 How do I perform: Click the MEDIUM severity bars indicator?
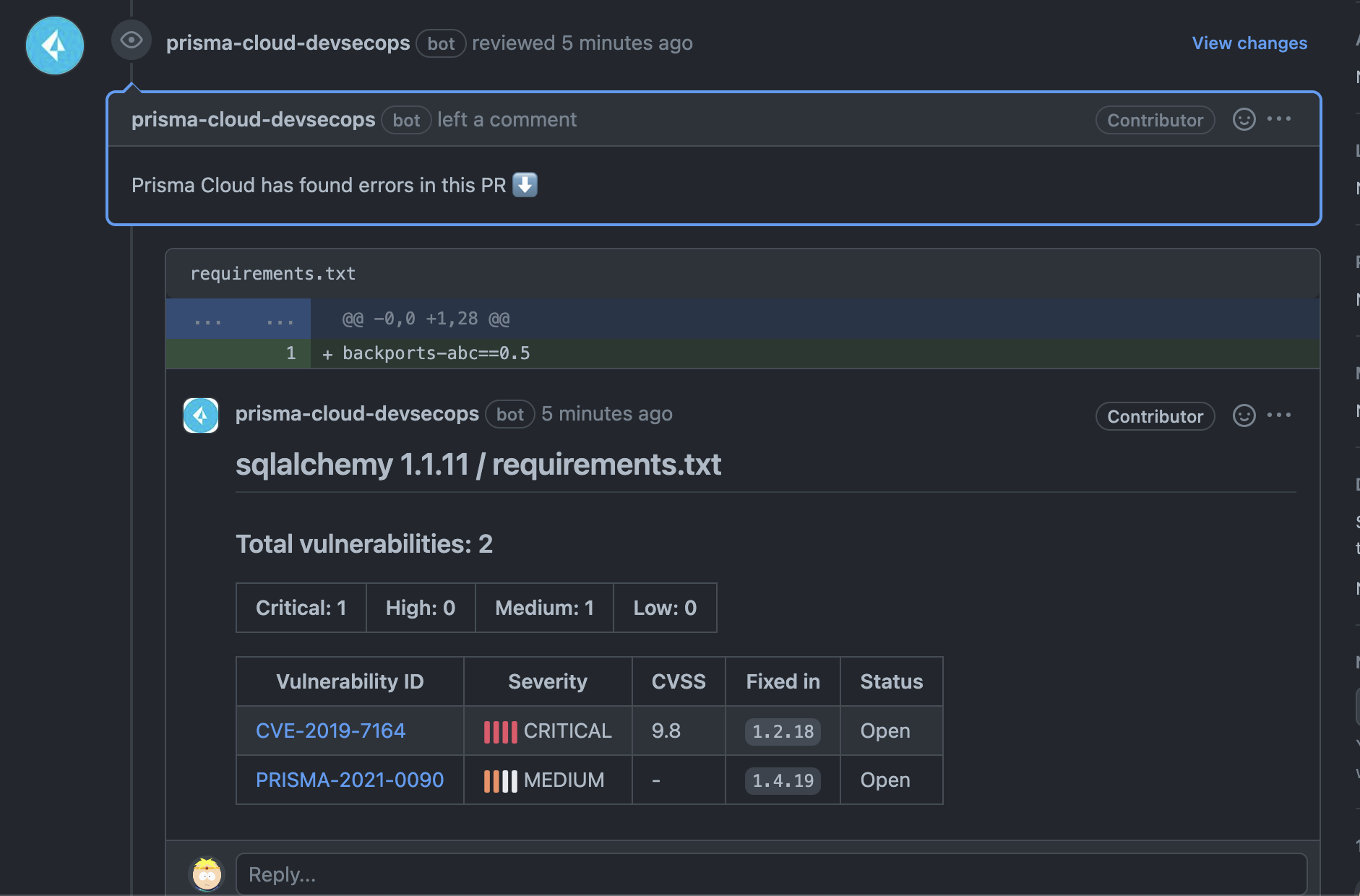pyautogui.click(x=500, y=780)
